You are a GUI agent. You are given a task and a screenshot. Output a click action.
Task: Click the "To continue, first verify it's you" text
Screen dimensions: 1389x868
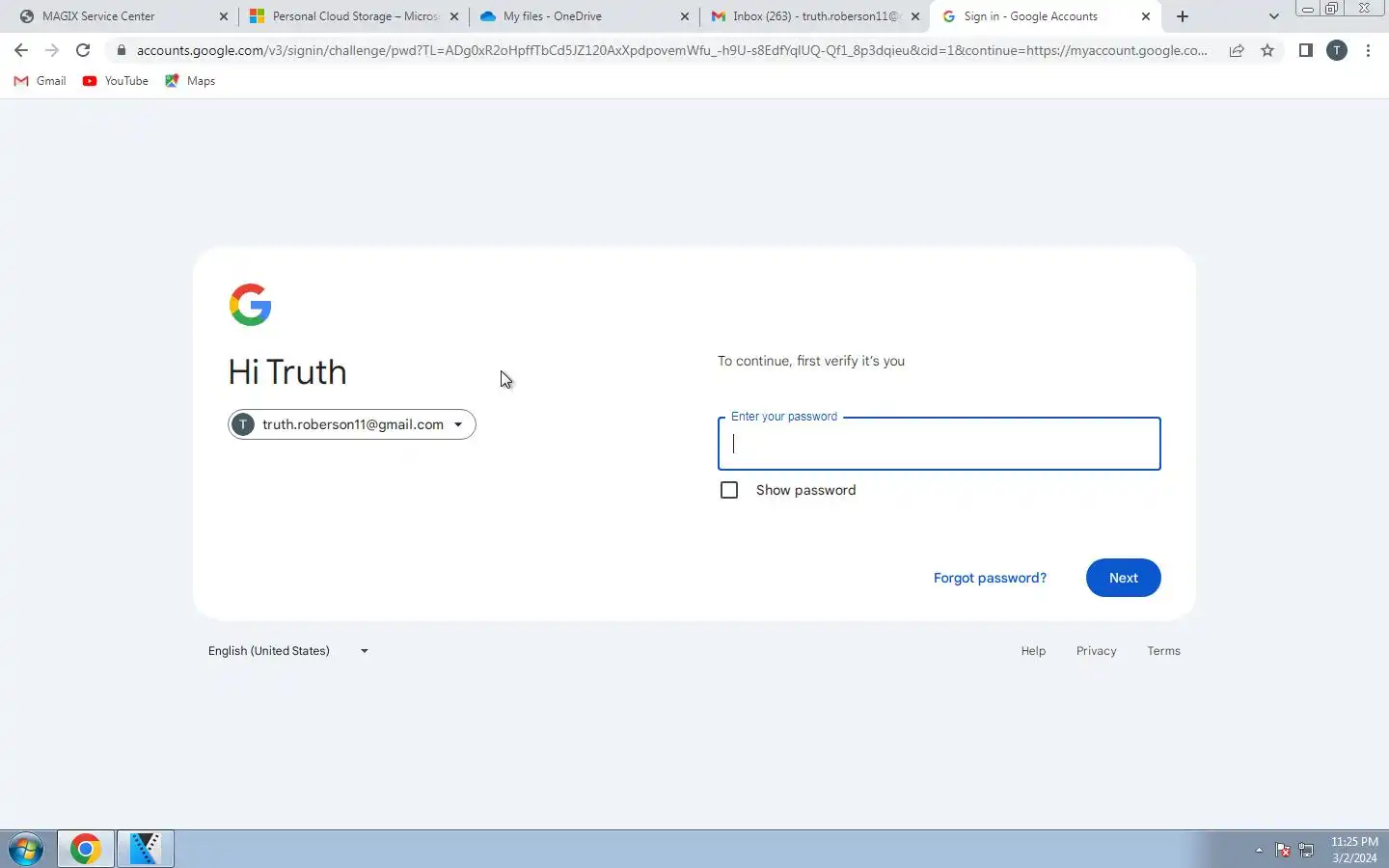pyautogui.click(x=811, y=361)
